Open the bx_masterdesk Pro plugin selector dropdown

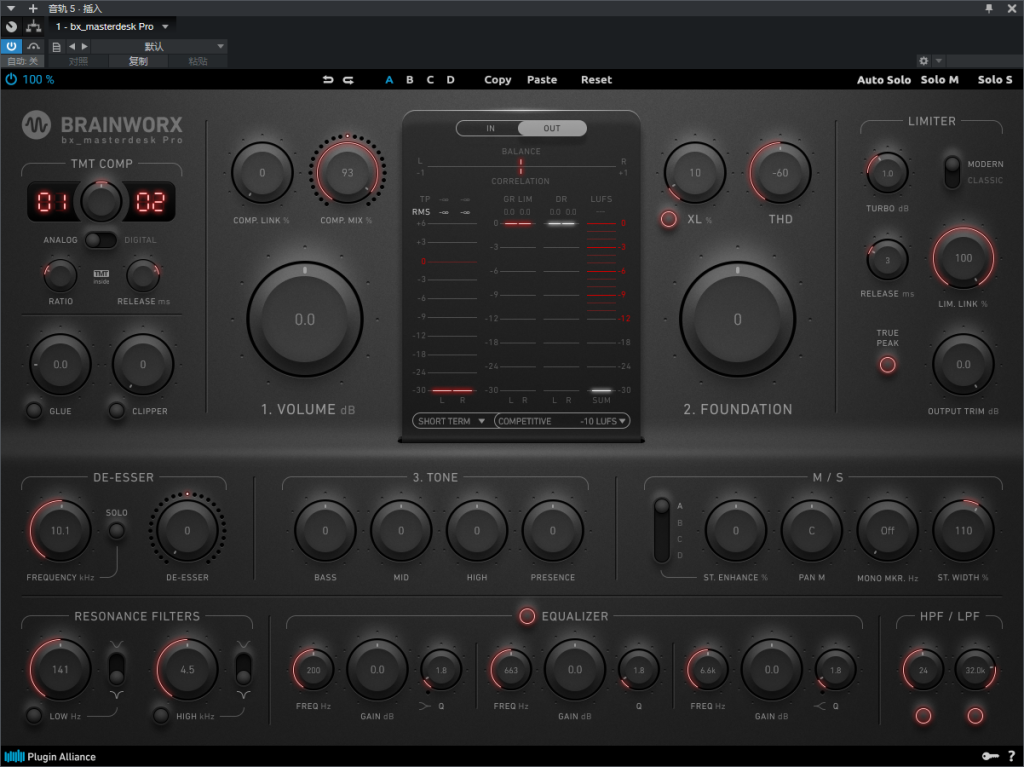(112, 27)
